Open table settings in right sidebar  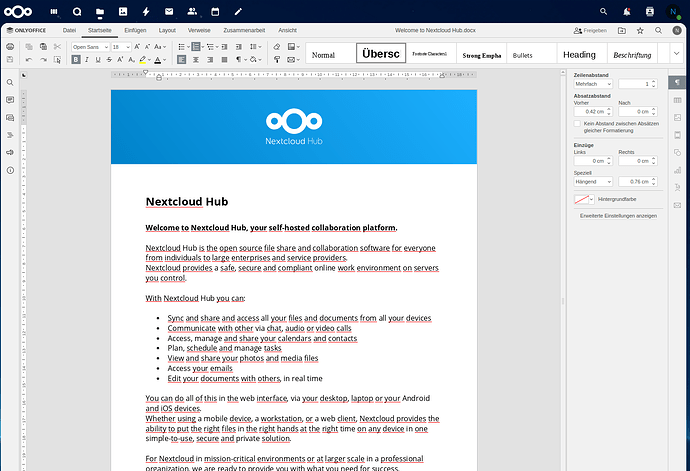677,100
